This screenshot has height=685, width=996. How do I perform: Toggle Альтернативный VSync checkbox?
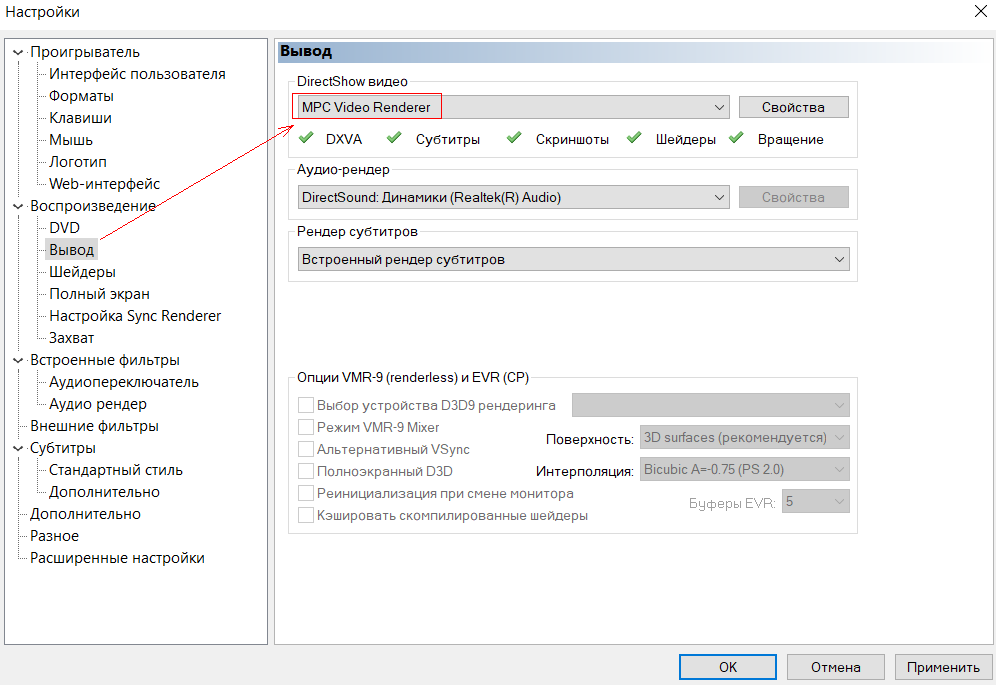coord(306,449)
